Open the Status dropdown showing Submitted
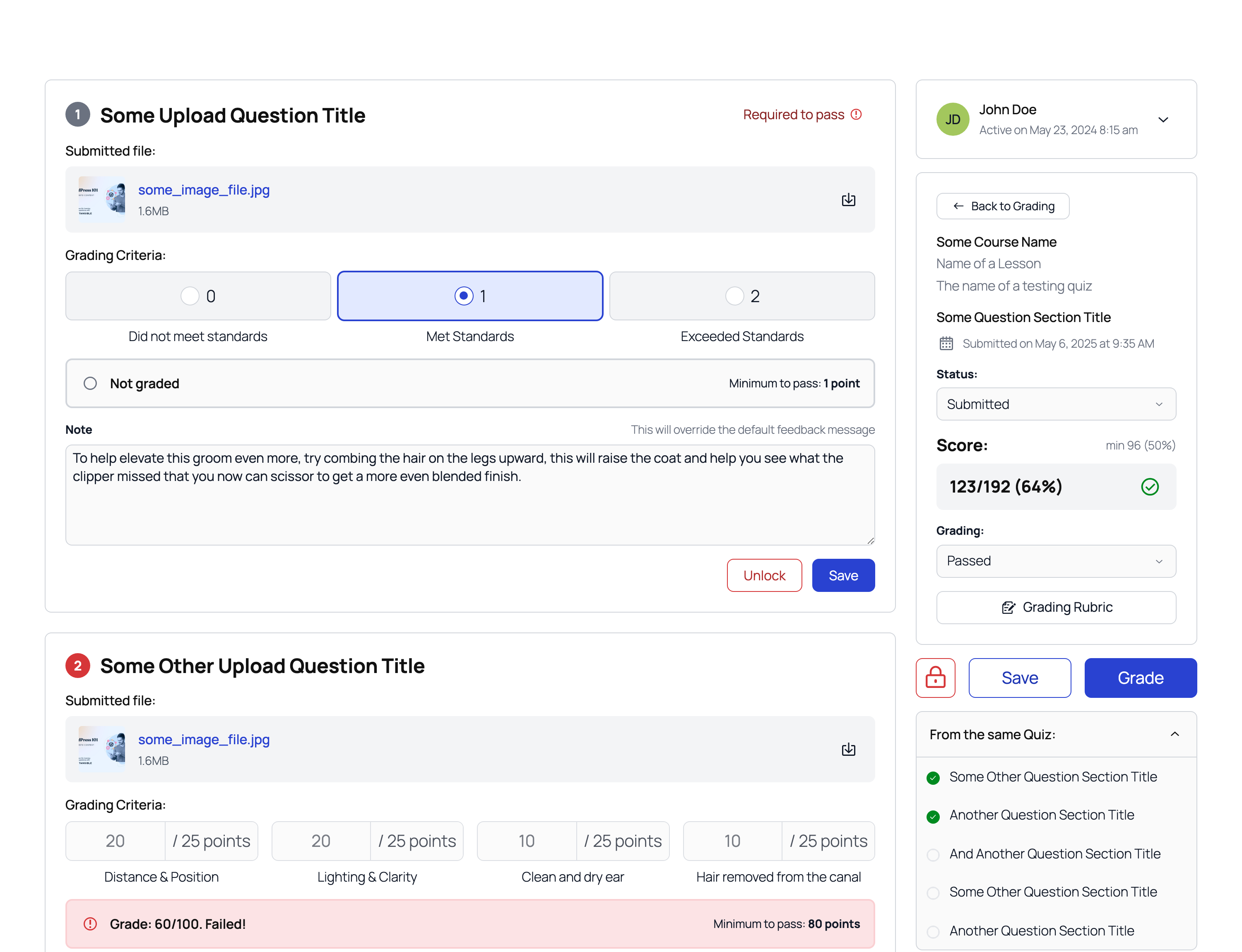Viewport: 1242px width, 952px height. click(1056, 404)
